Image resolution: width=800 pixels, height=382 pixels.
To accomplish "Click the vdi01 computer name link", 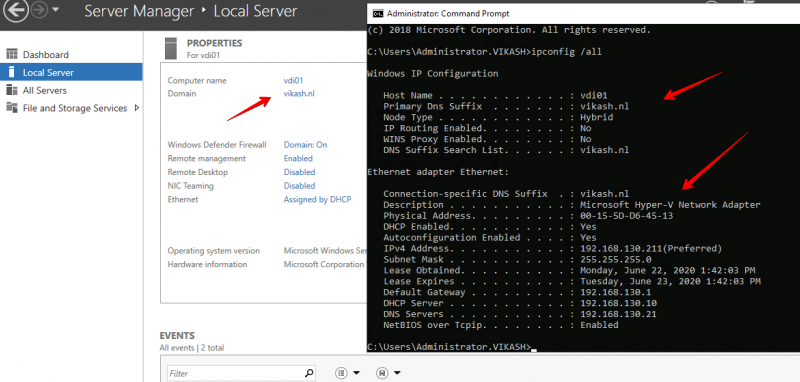I will tap(293, 81).
